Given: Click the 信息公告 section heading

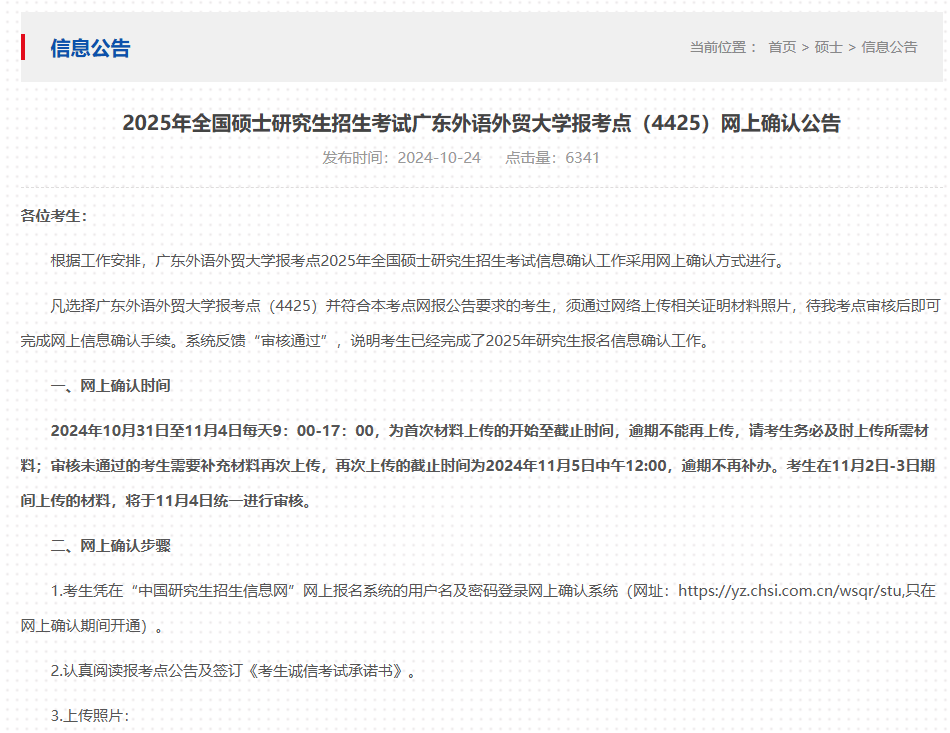Looking at the screenshot, I should (x=90, y=48).
